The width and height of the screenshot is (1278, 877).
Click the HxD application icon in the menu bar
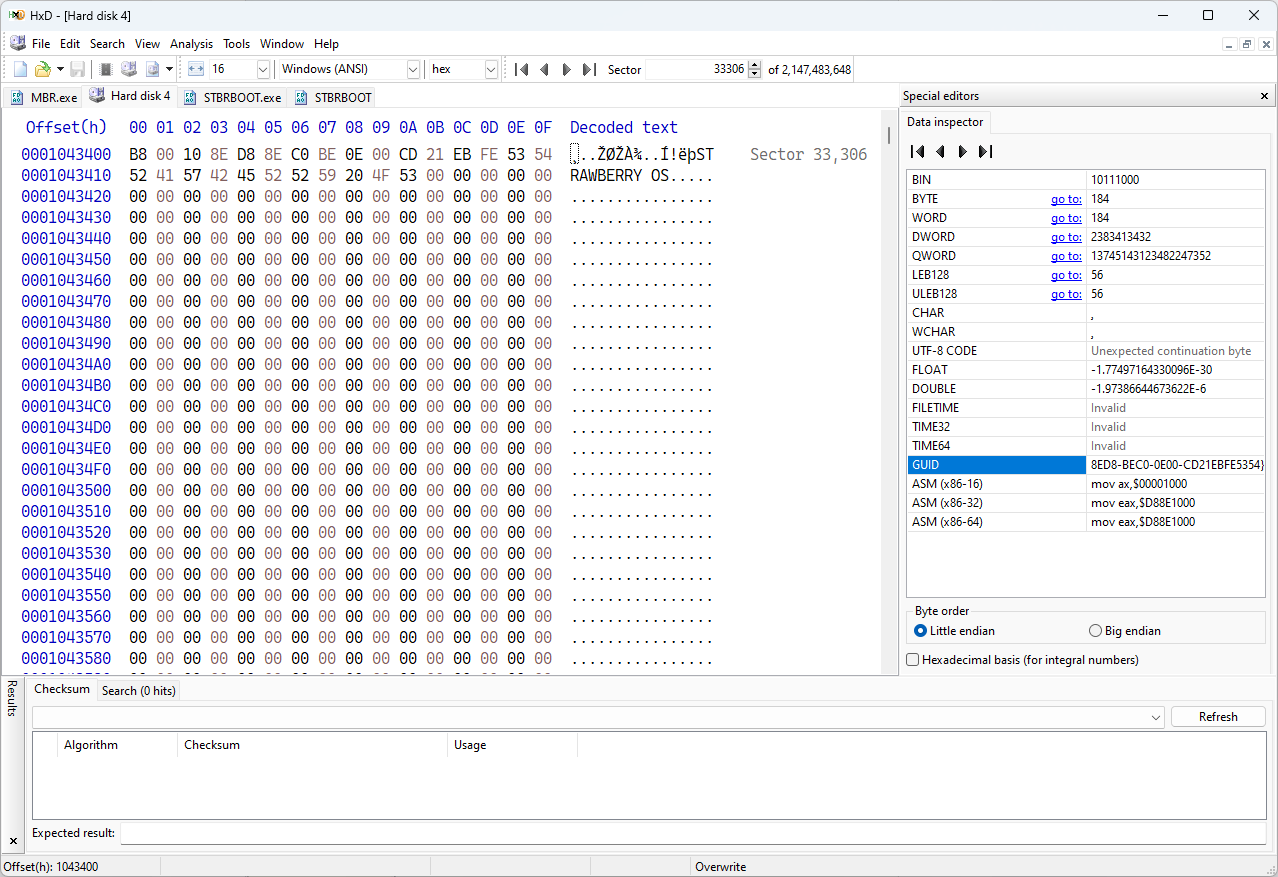click(18, 43)
